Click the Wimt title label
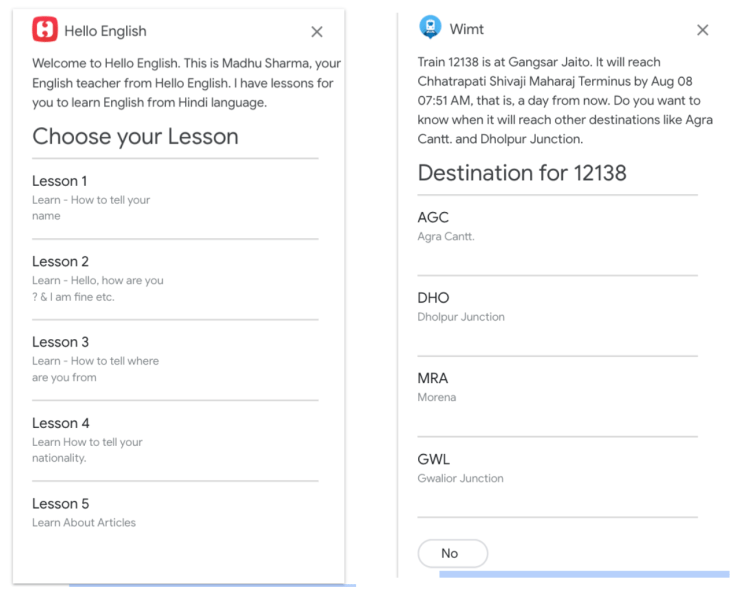This screenshot has height=595, width=740. tap(467, 30)
